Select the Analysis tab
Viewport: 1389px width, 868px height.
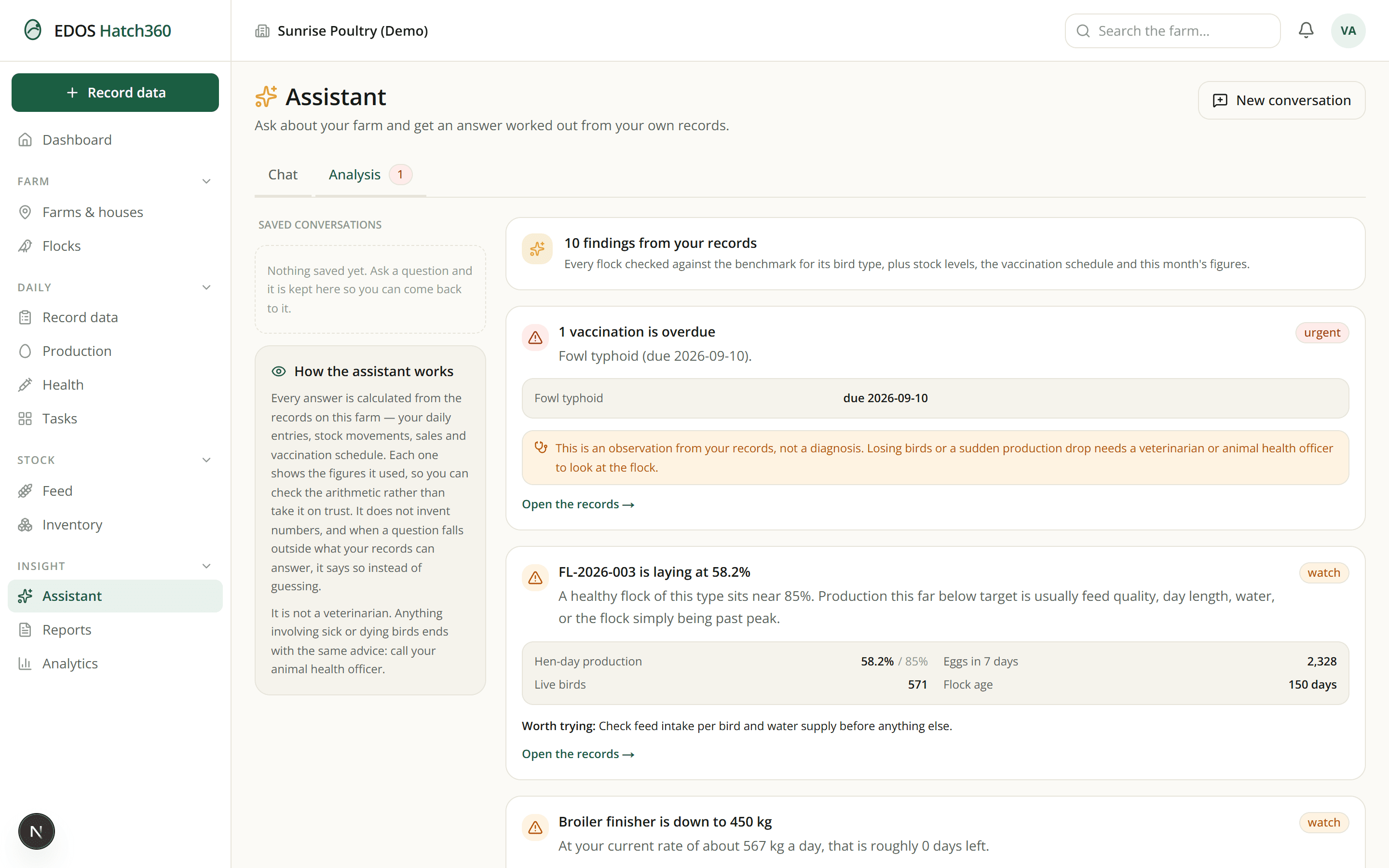coord(370,175)
